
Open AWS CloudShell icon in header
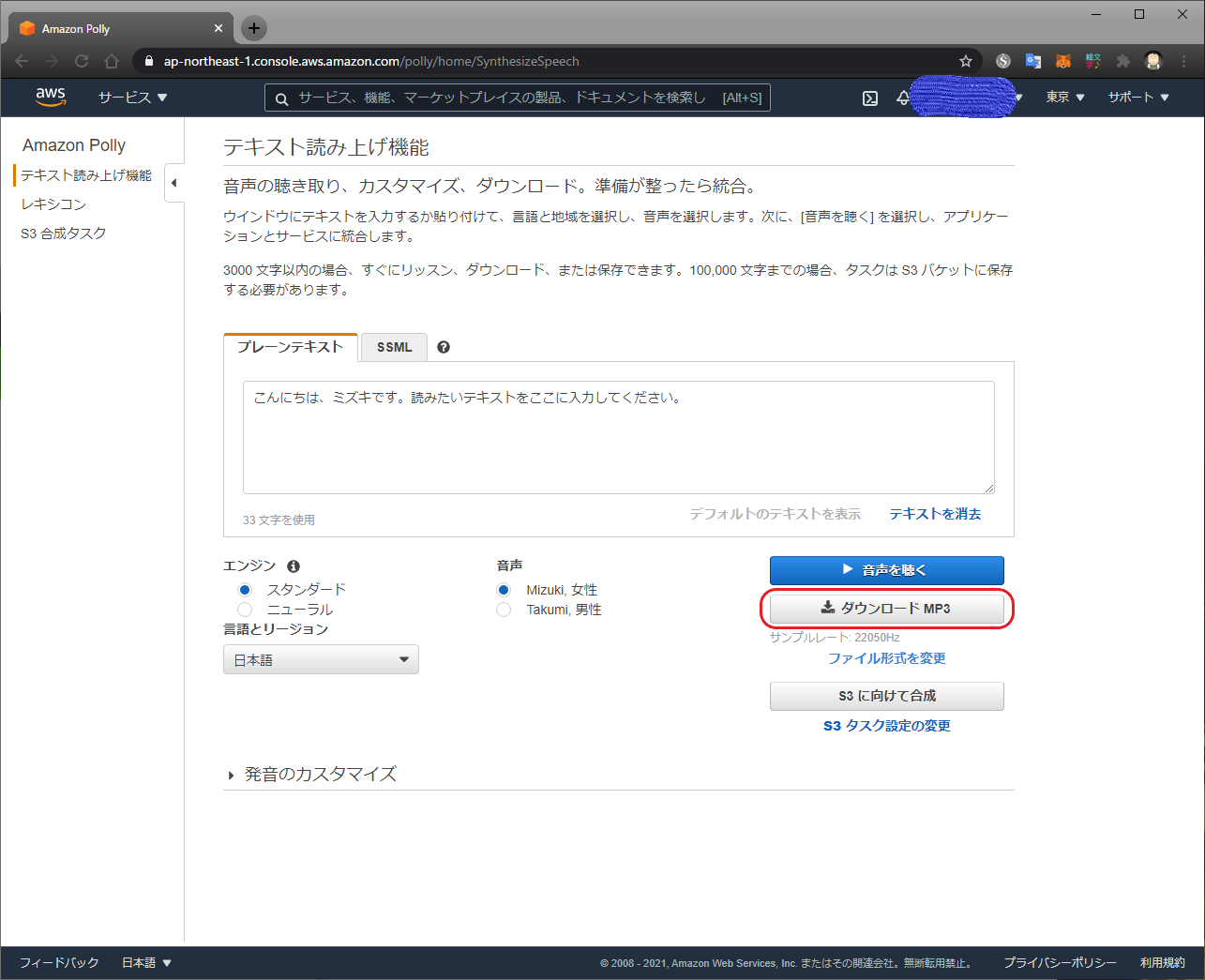pos(870,98)
